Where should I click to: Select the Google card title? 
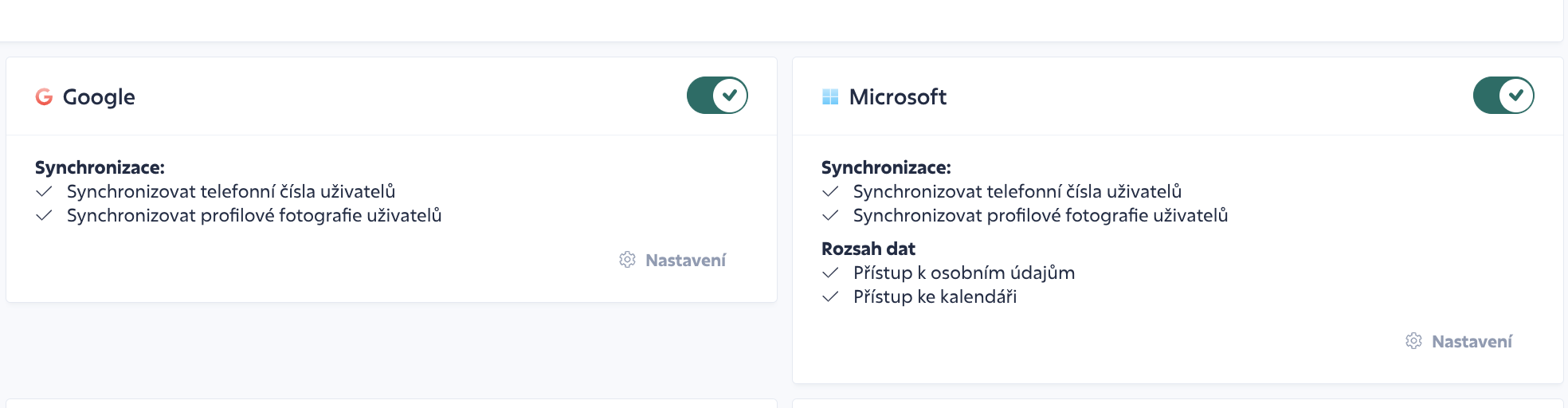(x=99, y=97)
